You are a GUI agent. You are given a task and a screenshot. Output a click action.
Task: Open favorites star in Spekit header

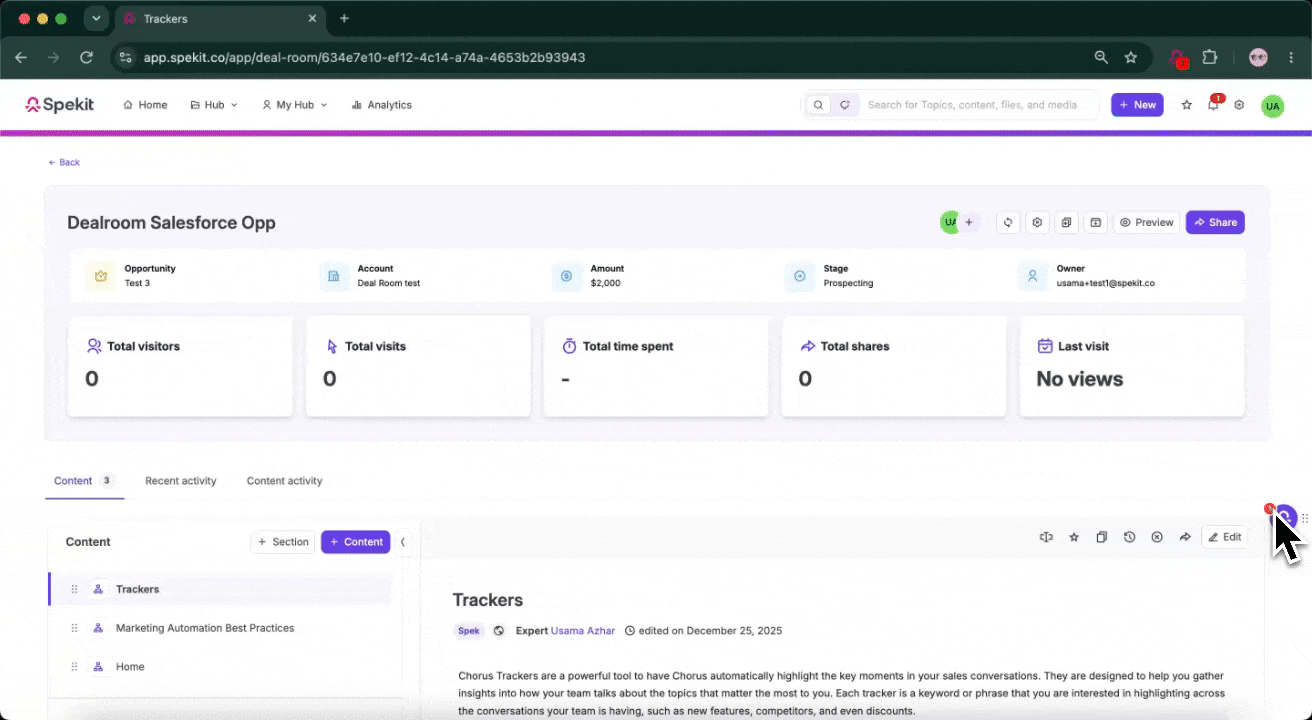click(1187, 105)
